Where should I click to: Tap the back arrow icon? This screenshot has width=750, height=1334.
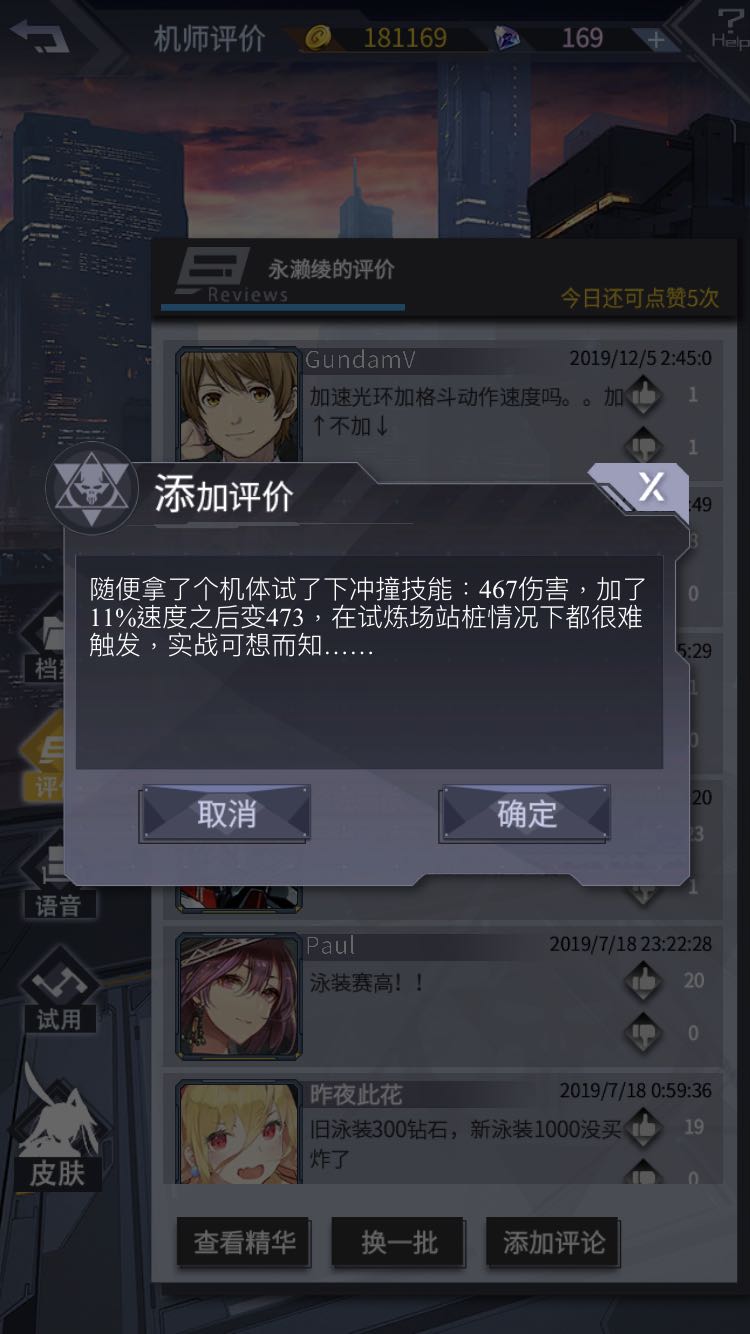coord(40,37)
